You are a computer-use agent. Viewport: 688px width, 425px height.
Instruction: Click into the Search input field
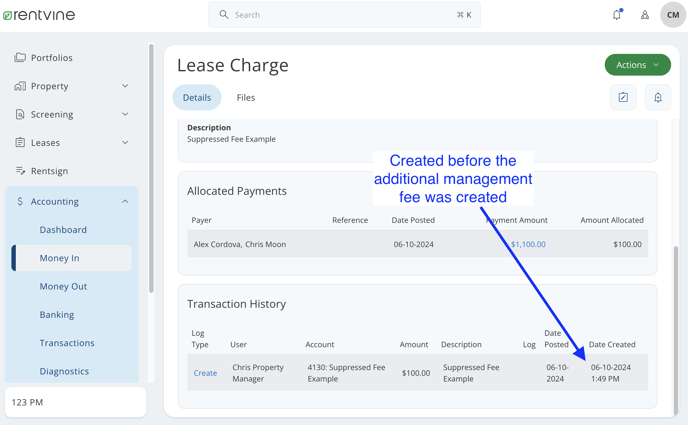[344, 15]
